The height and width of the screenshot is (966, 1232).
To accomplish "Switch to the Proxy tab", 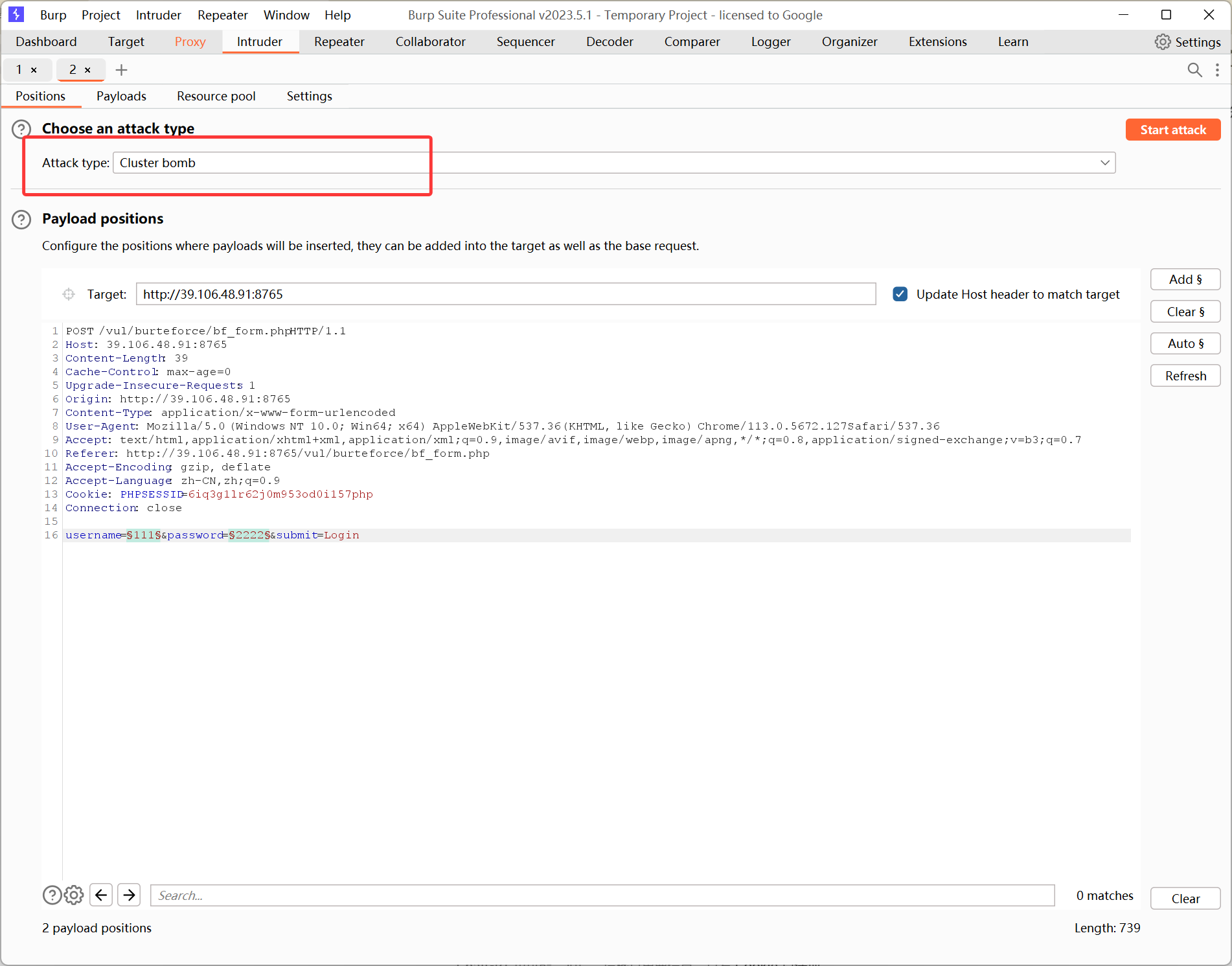I will (x=190, y=41).
